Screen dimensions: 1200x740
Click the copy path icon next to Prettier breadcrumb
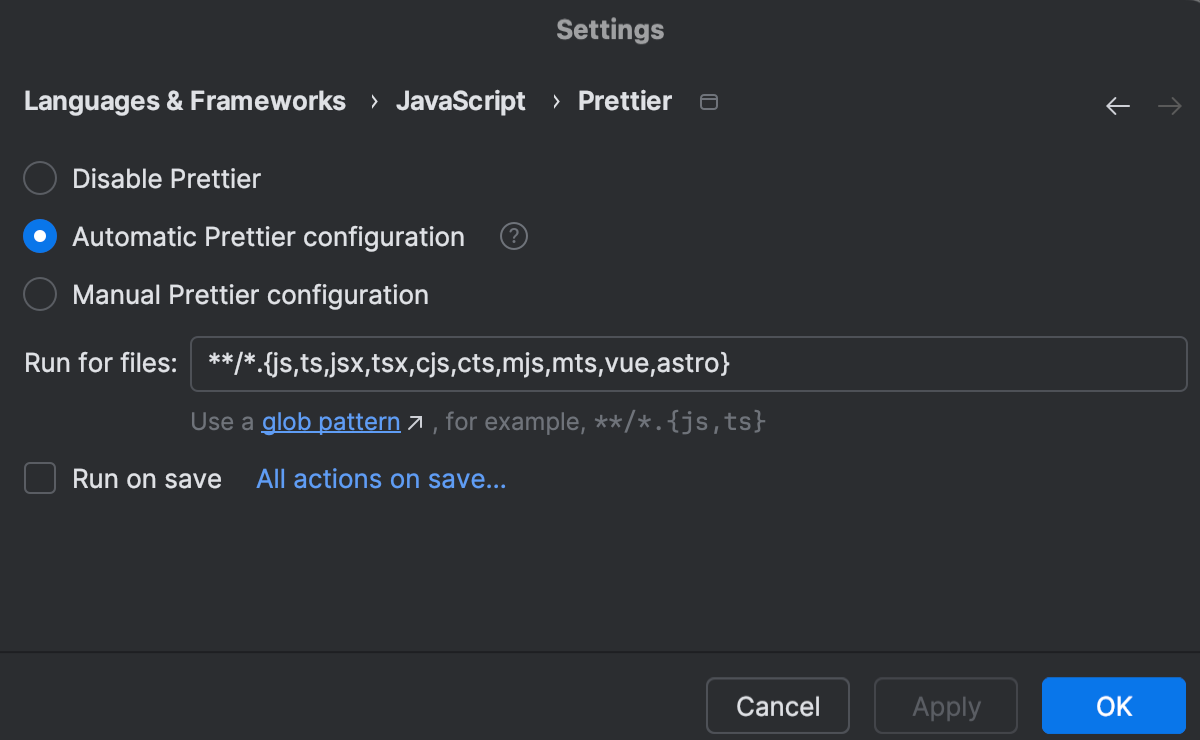click(709, 101)
